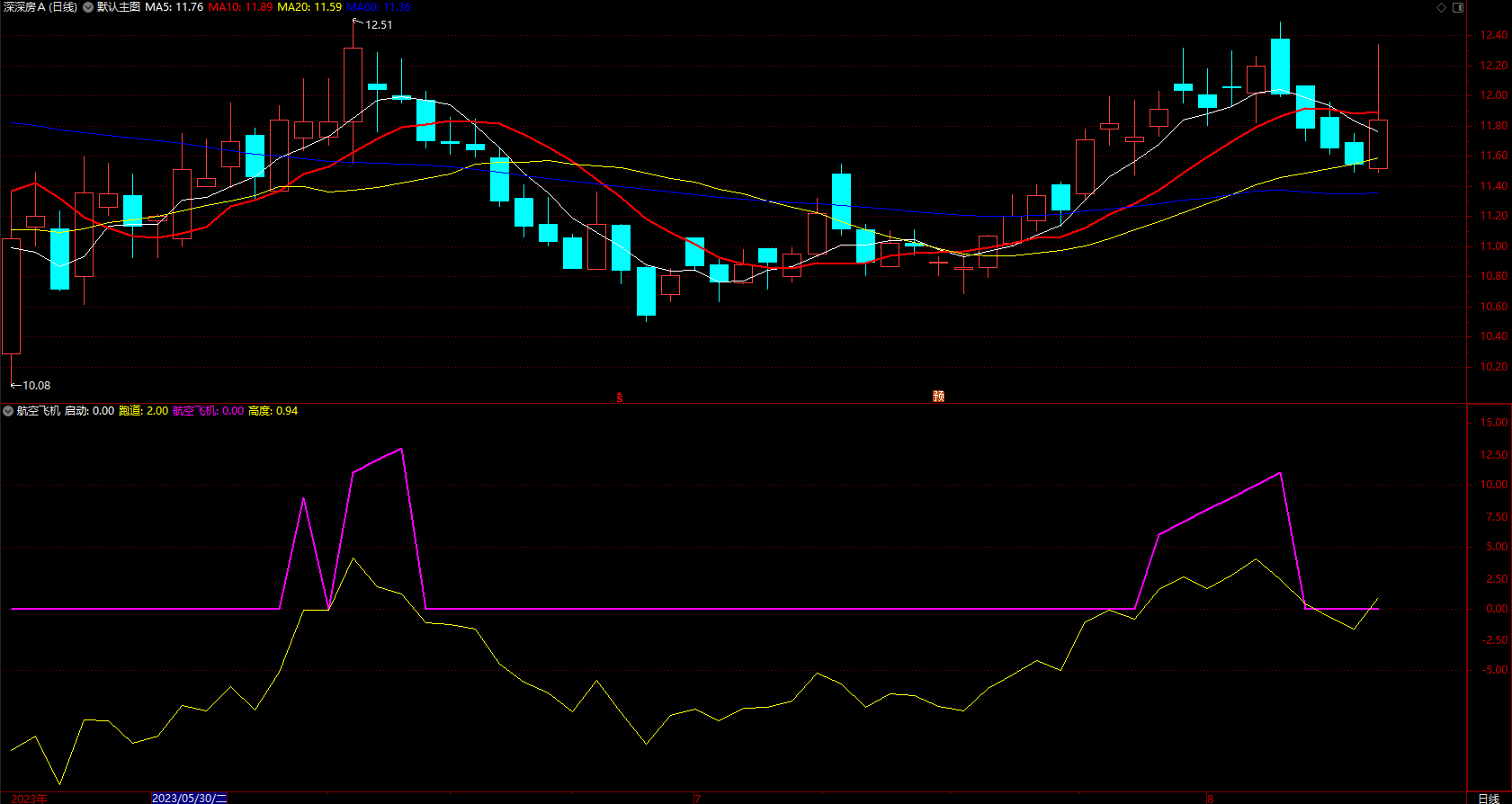Expand the 航空飞机 indicator dropdown arrow
The width and height of the screenshot is (1512, 804).
[8, 411]
